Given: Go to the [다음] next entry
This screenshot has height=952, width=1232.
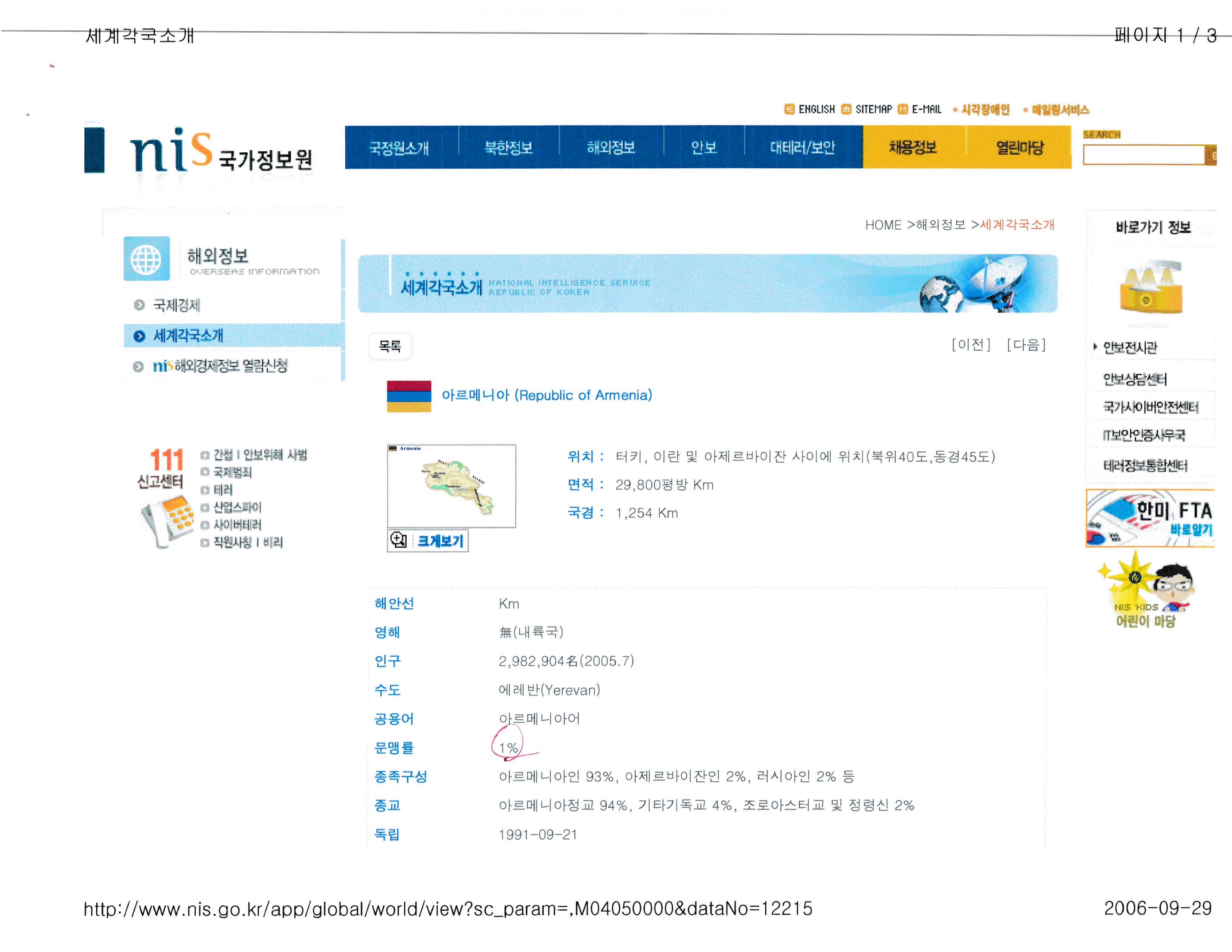Looking at the screenshot, I should pyautogui.click(x=1026, y=345).
